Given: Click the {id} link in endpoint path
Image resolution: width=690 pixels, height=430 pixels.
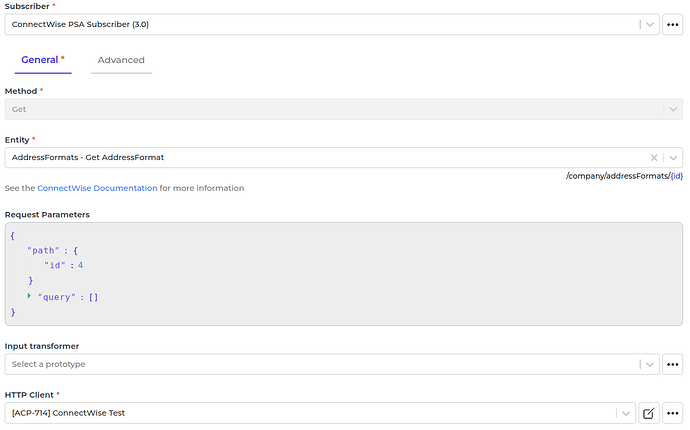Looking at the screenshot, I should point(675,176).
